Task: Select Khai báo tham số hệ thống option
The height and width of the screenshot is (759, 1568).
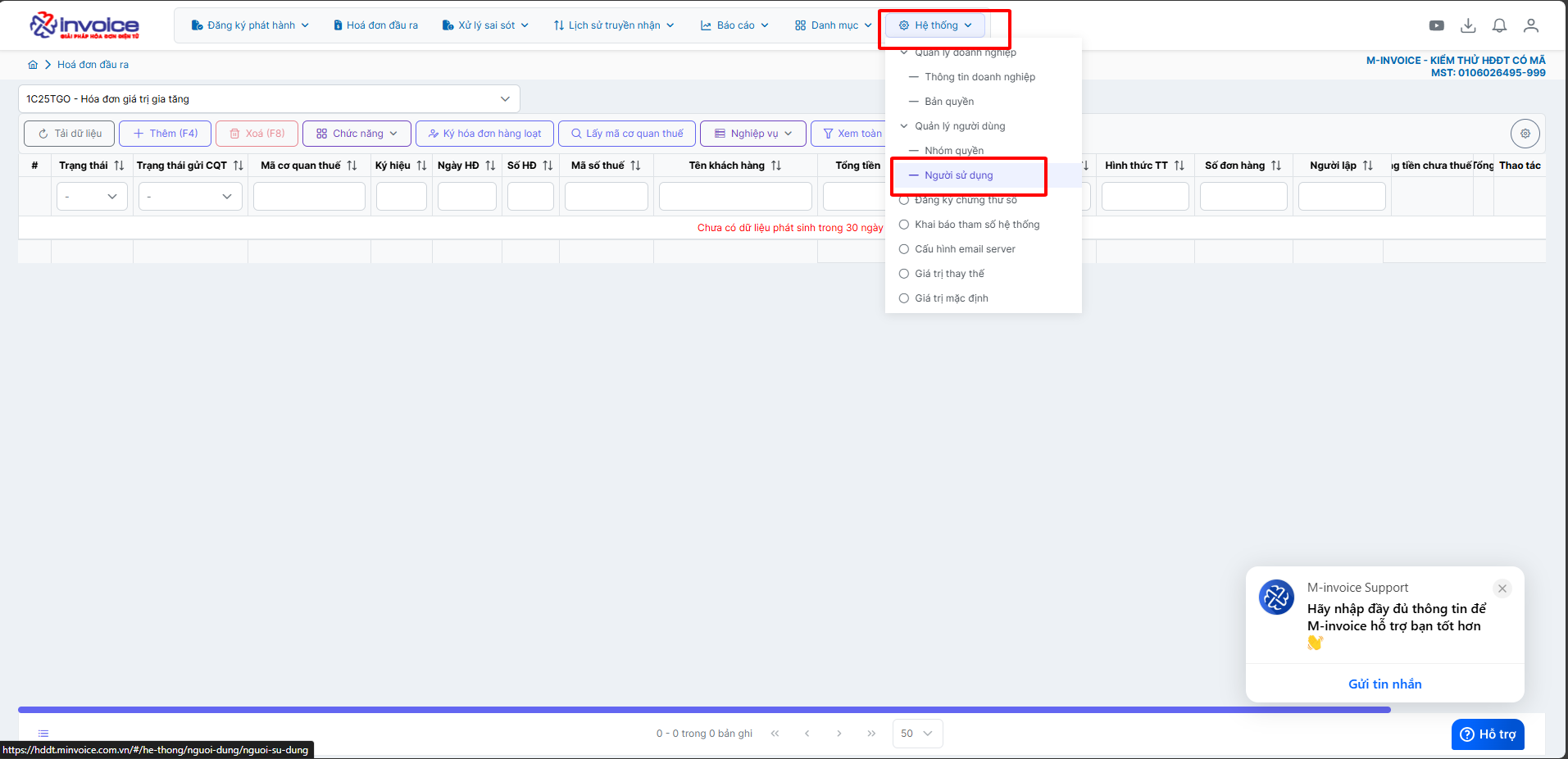Action: [976, 225]
